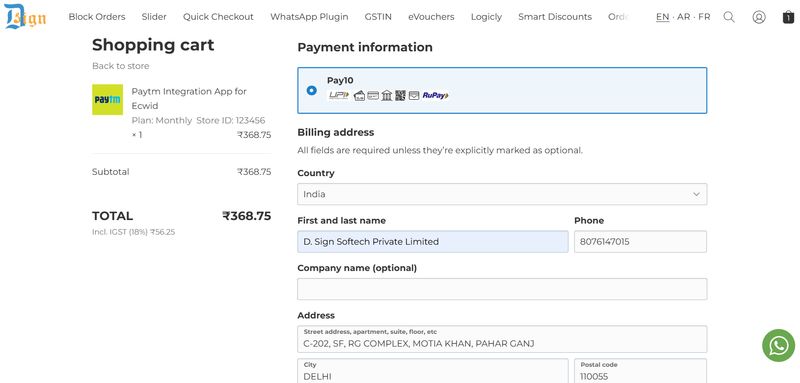Open the search magnifier icon
Screen dimensions: 800x383
(729, 17)
